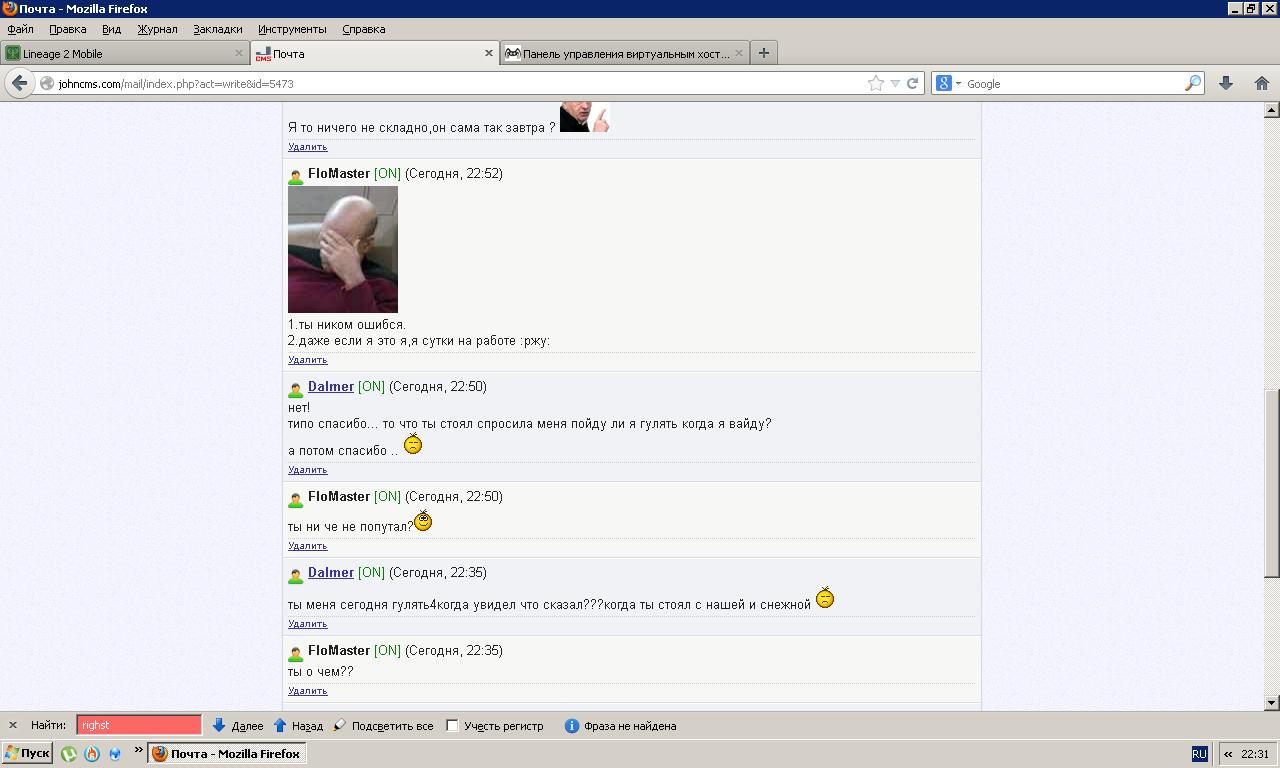Click the vertical scrollbar thumb

click(1272, 483)
